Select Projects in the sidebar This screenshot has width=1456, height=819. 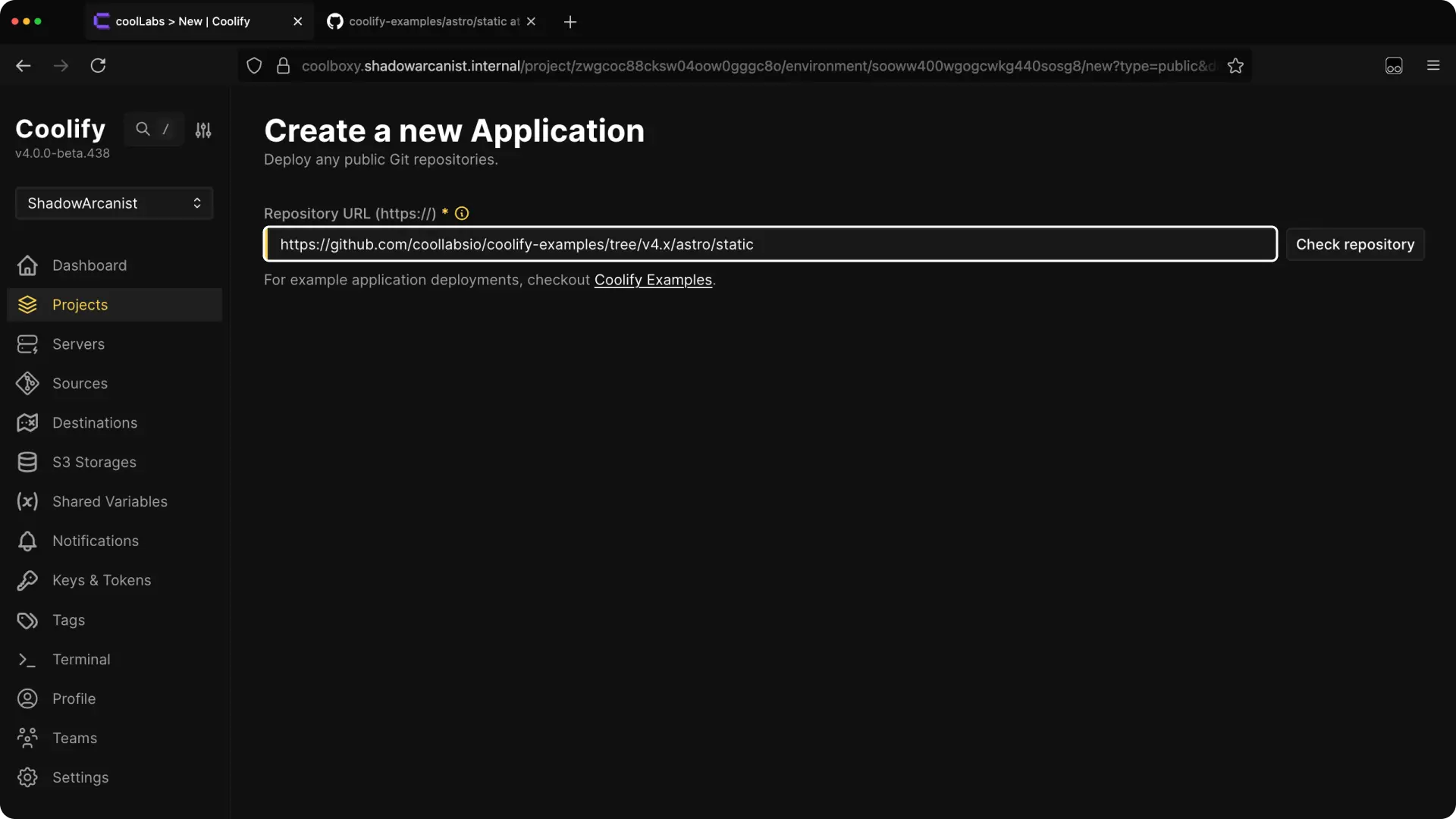(x=80, y=305)
